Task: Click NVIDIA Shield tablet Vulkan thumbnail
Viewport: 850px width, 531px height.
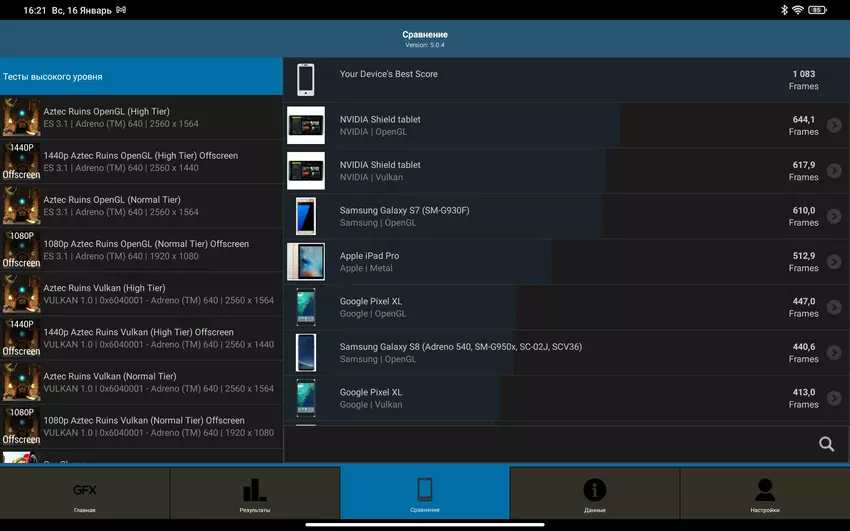Action: click(305, 171)
